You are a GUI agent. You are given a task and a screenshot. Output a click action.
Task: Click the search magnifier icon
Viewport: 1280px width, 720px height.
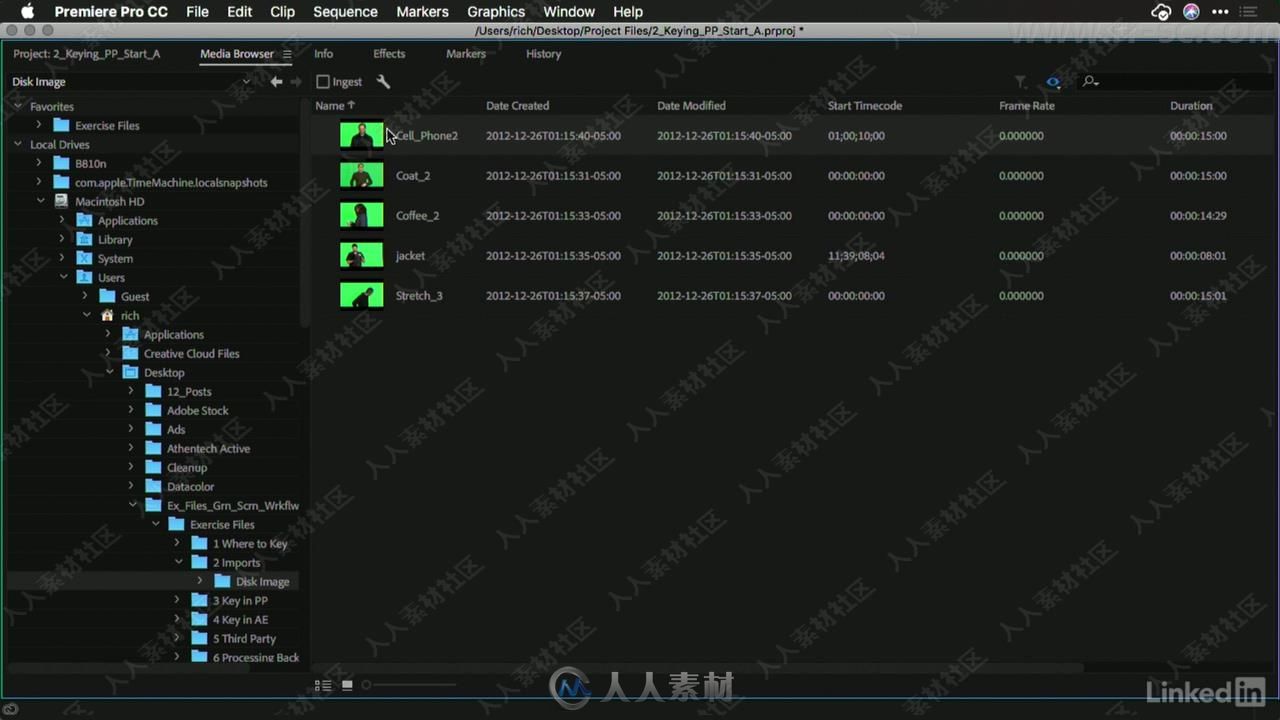1090,82
